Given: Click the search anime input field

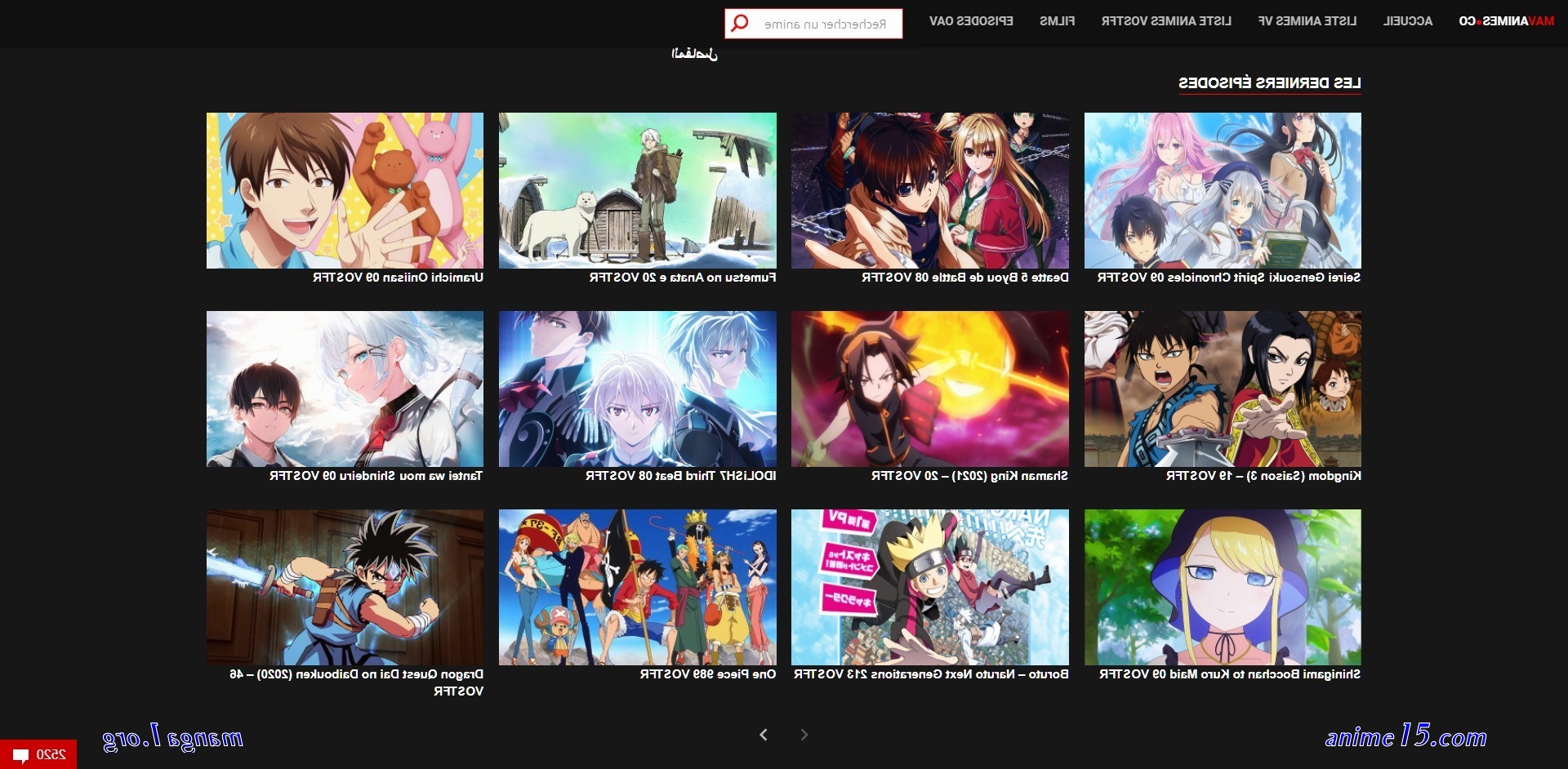Looking at the screenshot, I should tap(813, 24).
